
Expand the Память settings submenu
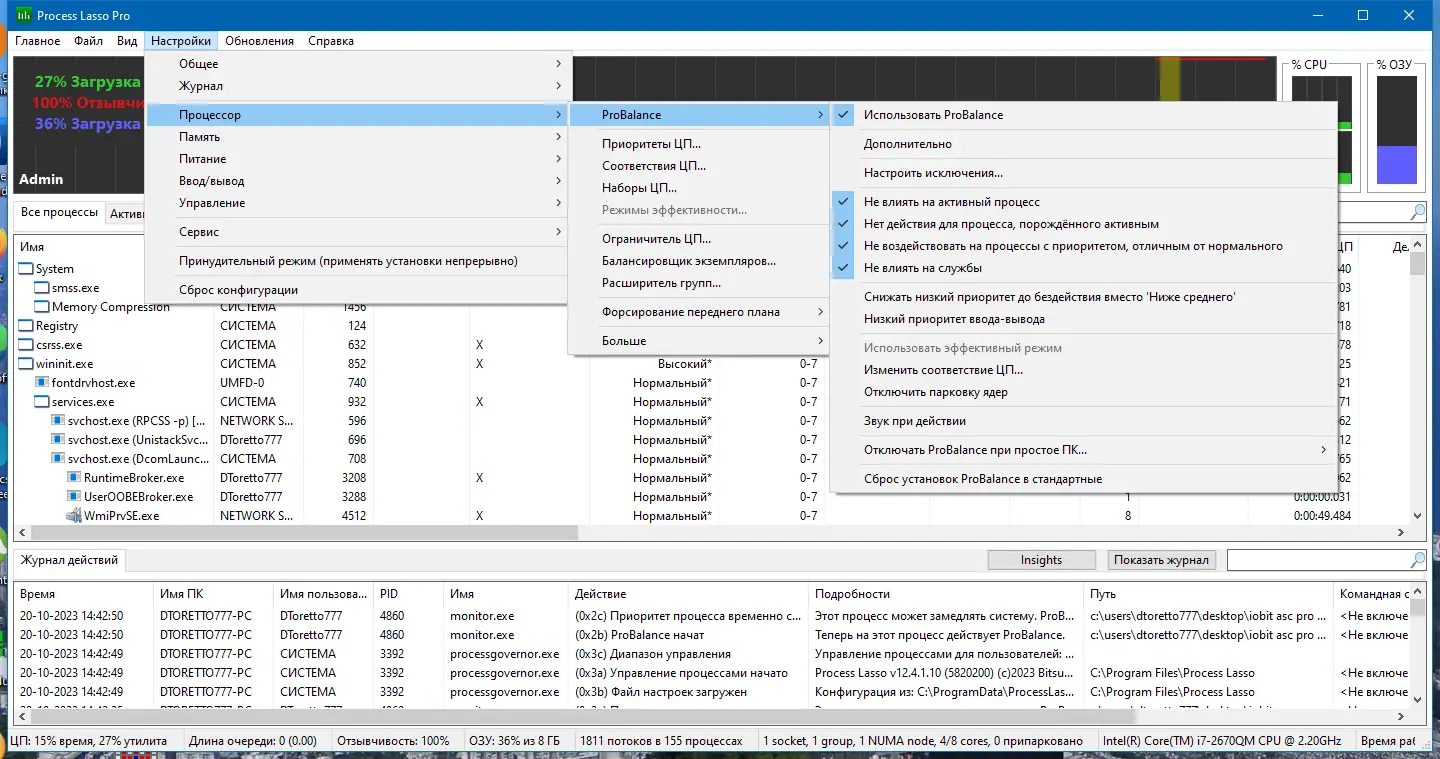click(250, 136)
